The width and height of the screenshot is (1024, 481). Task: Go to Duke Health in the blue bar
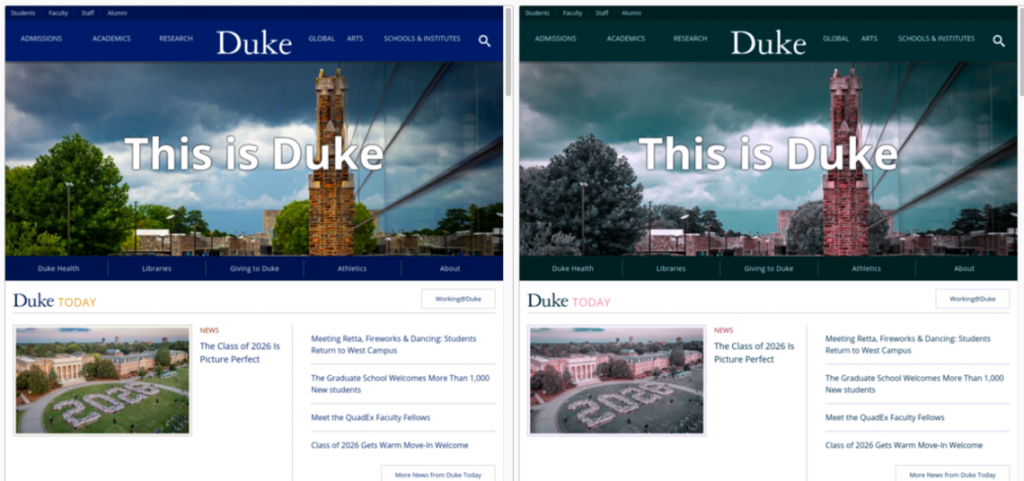[x=58, y=268]
